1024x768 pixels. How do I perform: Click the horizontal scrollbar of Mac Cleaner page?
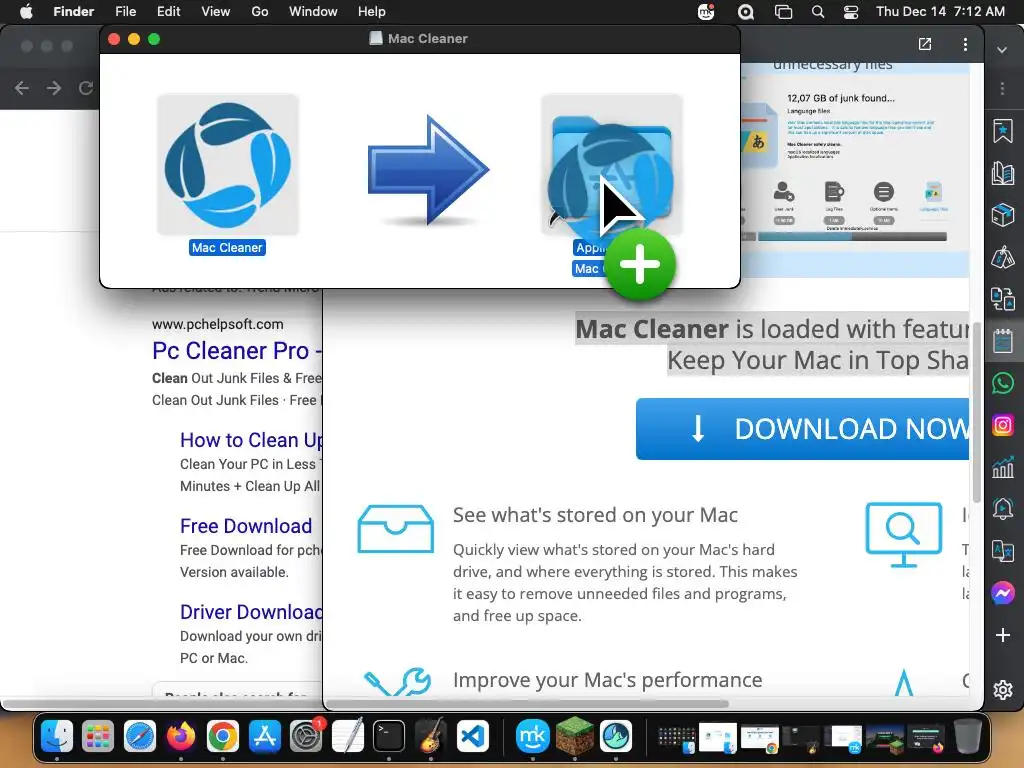click(527, 703)
